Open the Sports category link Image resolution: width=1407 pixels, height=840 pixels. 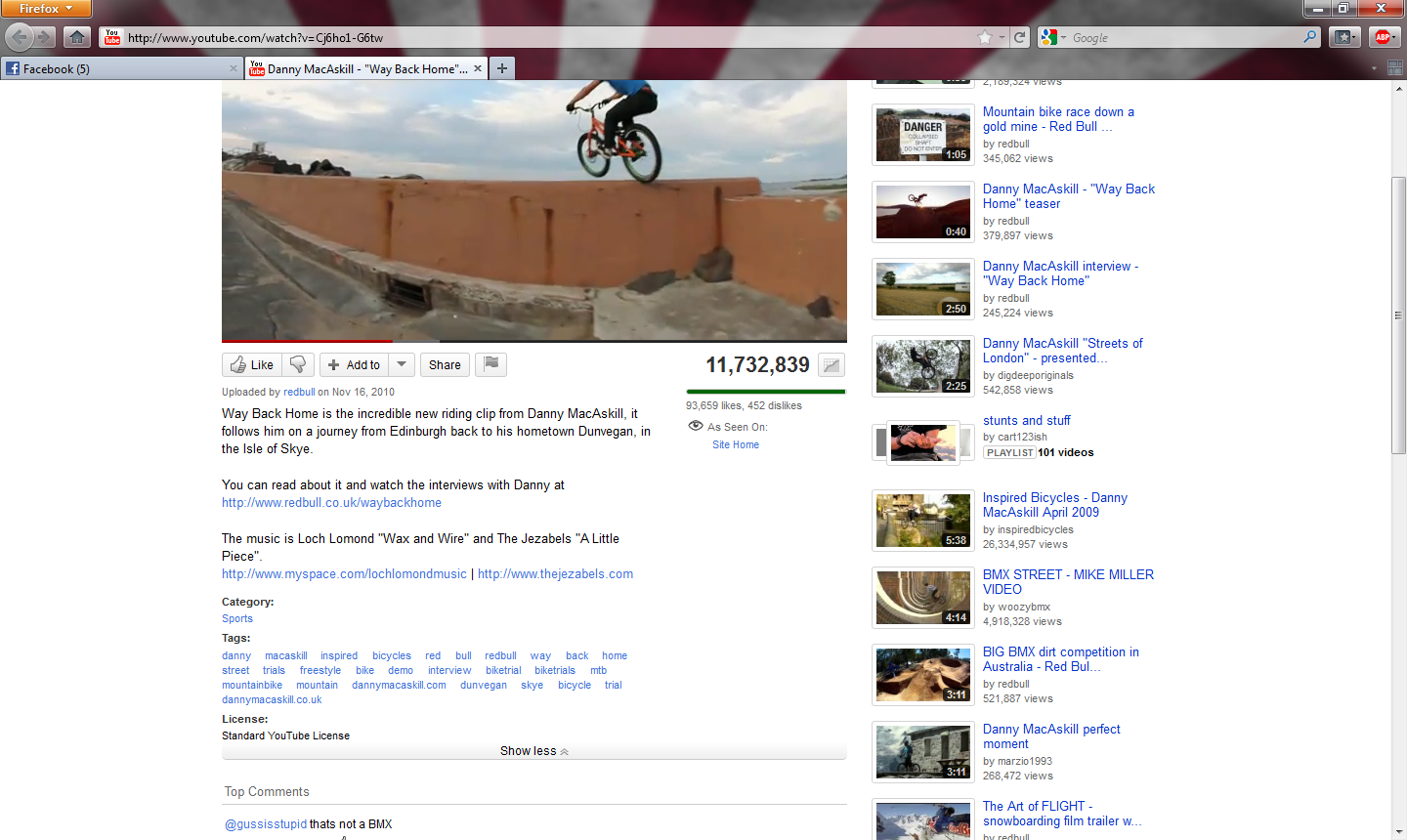click(237, 618)
